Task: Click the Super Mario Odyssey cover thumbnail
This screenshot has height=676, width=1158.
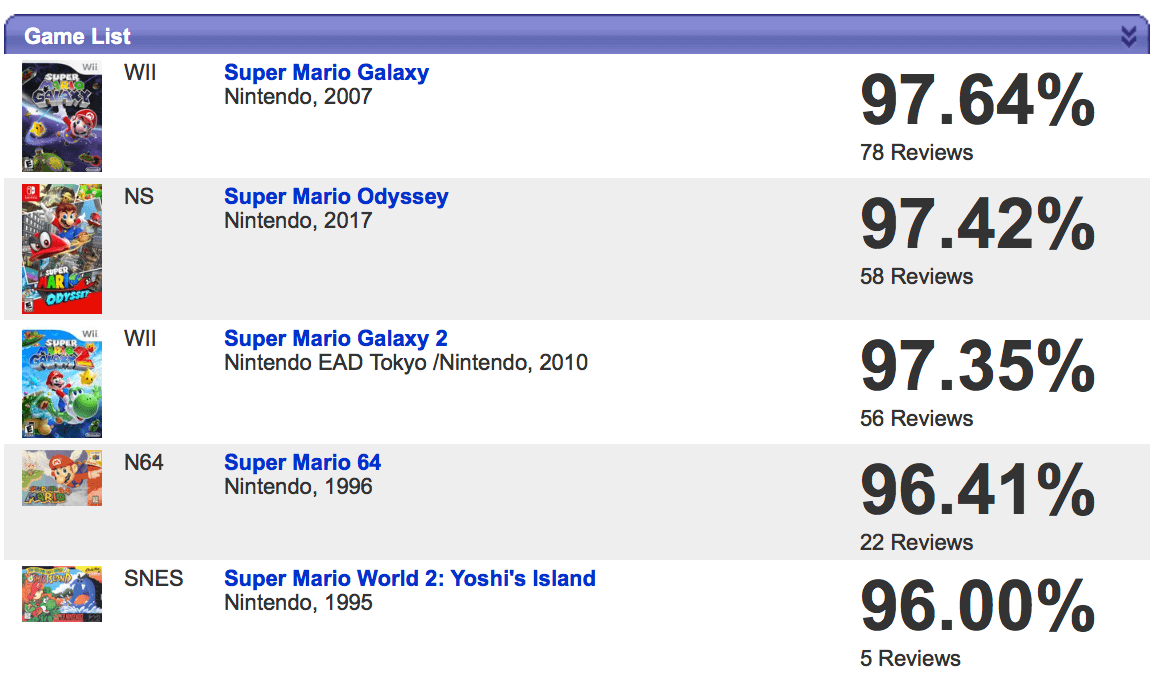Action: click(x=62, y=249)
